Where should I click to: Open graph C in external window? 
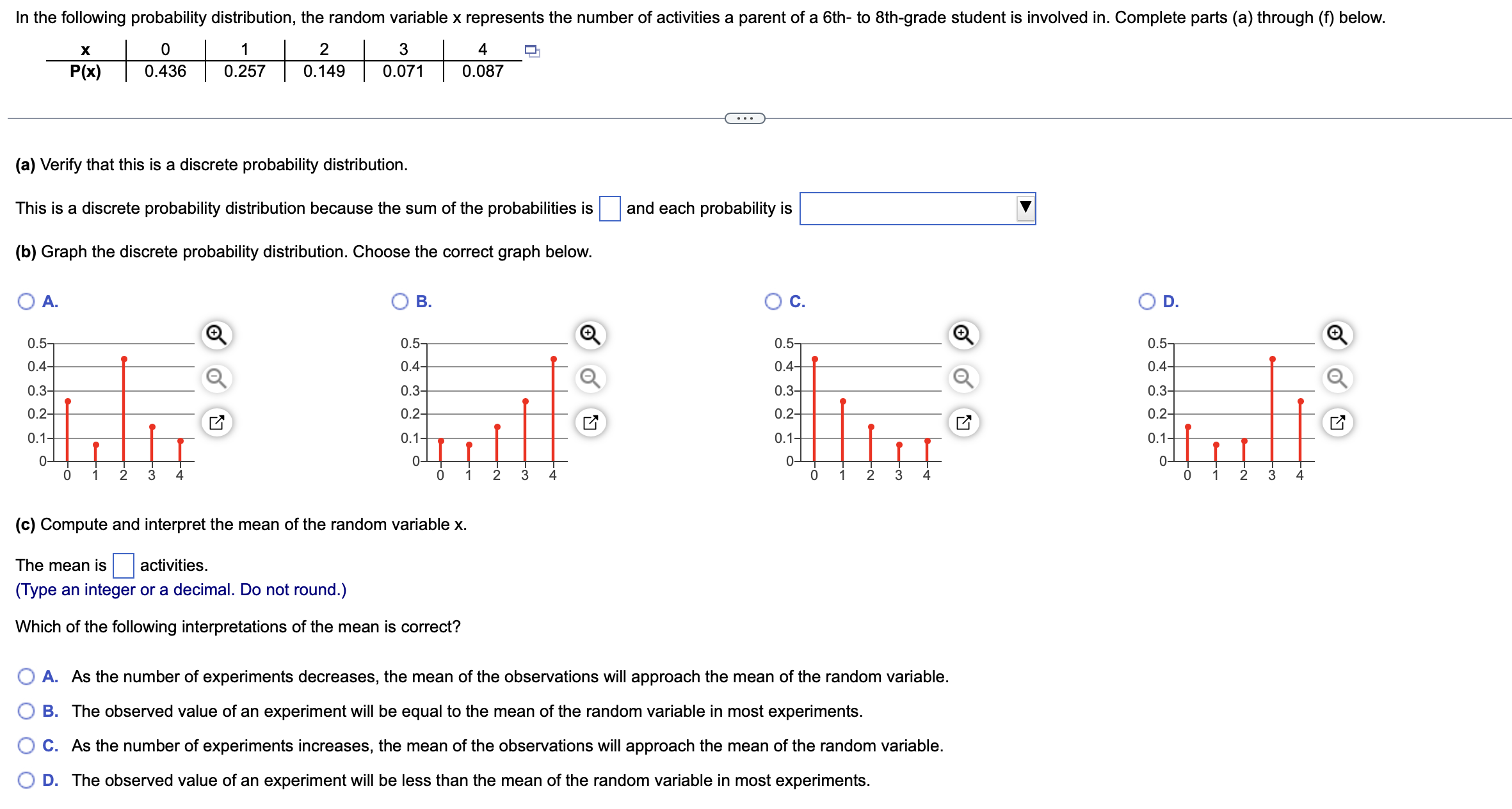(x=963, y=421)
